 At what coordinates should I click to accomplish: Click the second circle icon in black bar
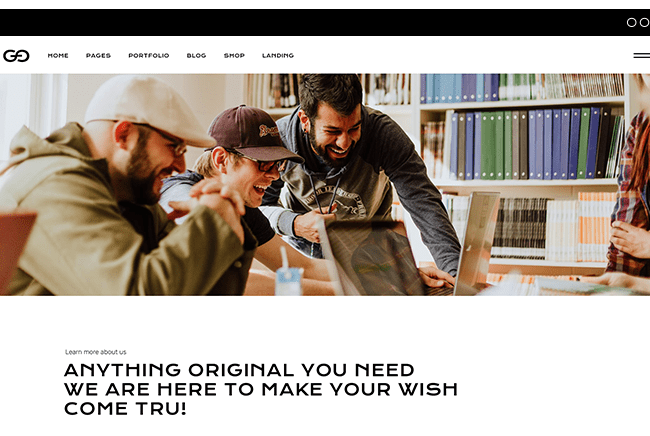(x=645, y=22)
